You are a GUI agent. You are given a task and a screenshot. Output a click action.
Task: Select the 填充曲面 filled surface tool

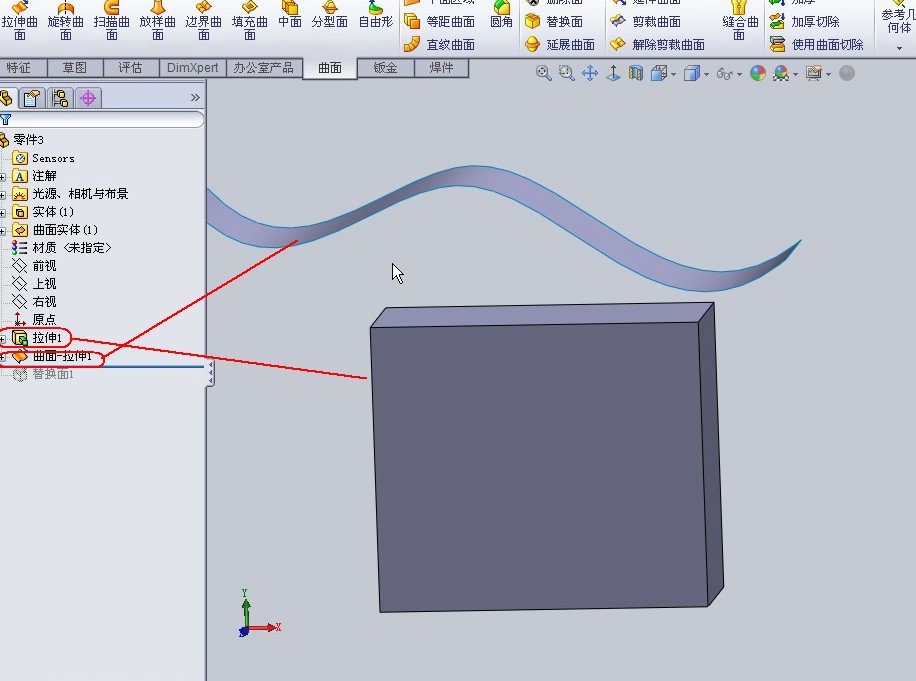pos(249,20)
